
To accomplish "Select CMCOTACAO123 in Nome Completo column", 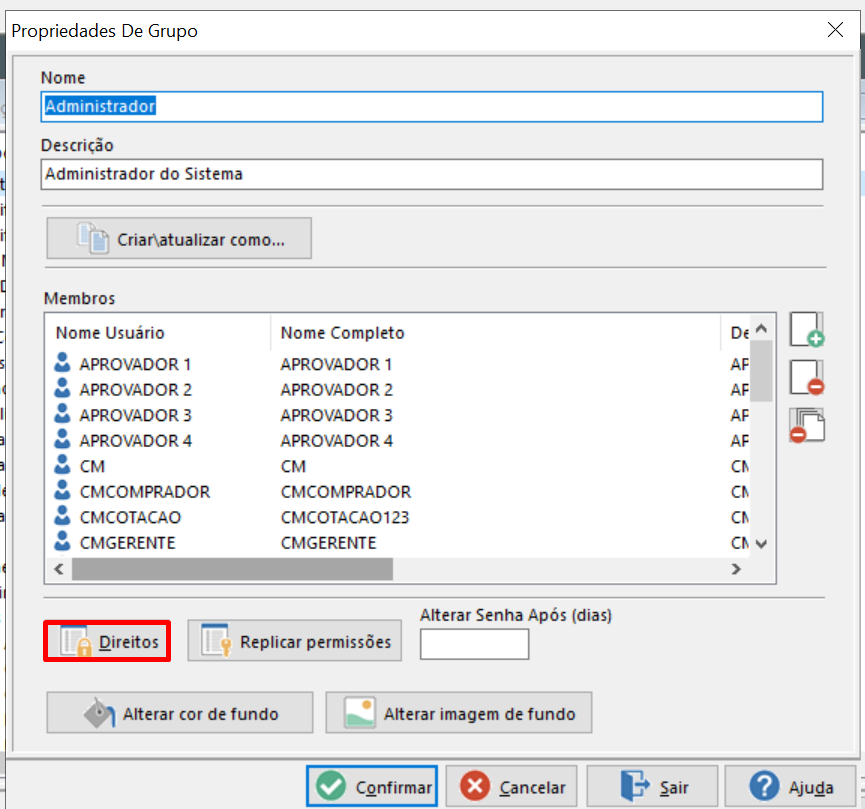I will pyautogui.click(x=345, y=518).
